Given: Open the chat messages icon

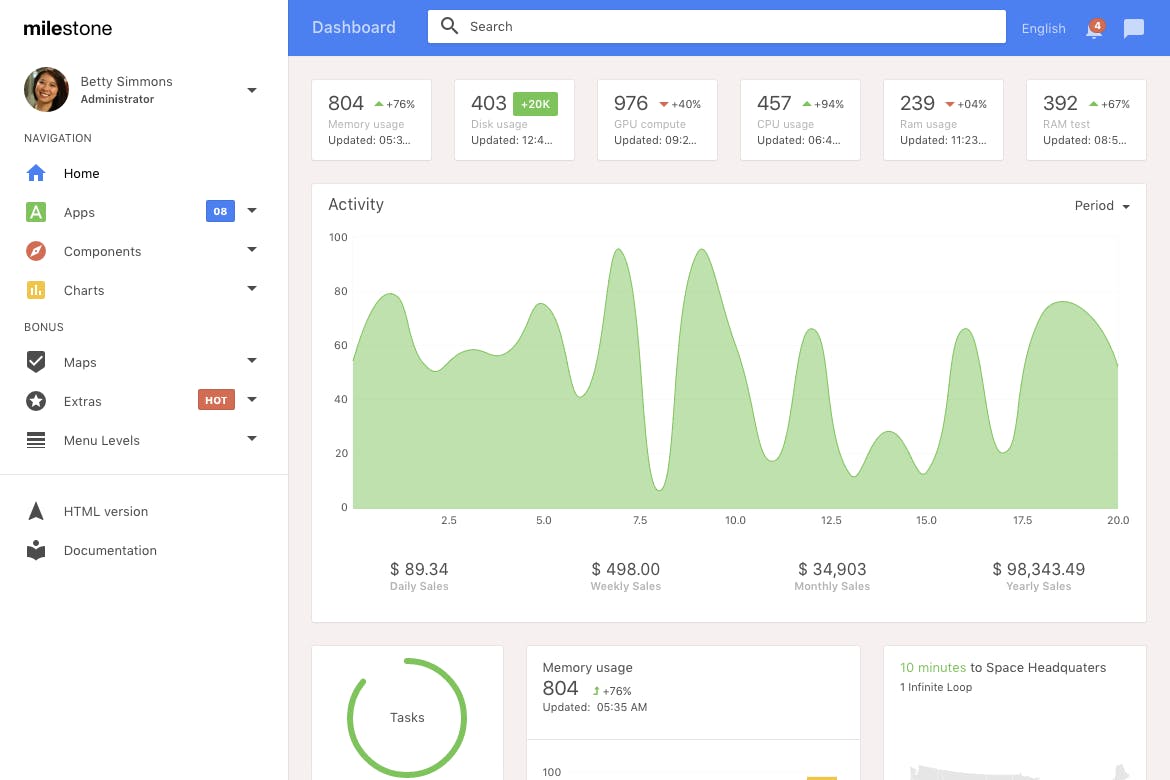Looking at the screenshot, I should click(1134, 28).
